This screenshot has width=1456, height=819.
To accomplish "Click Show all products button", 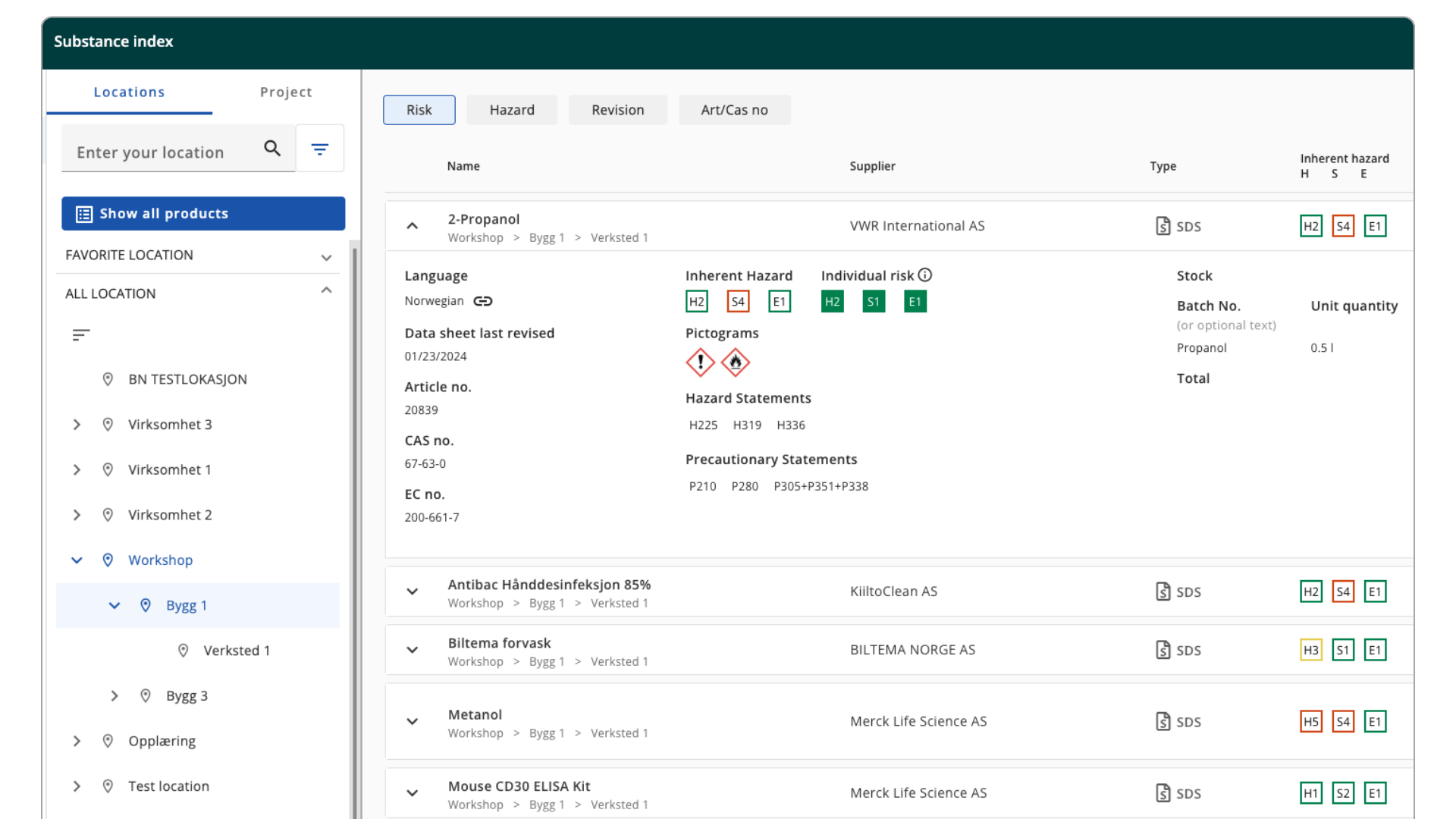I will 203,214.
